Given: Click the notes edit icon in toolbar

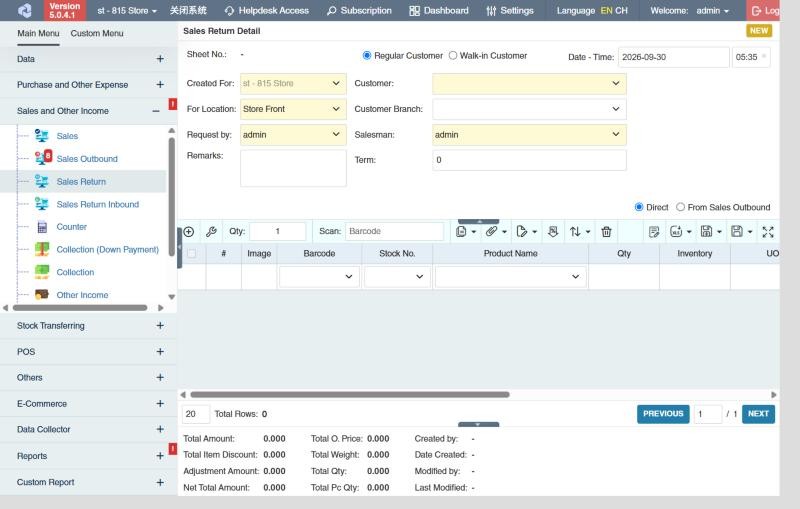Looking at the screenshot, I should coord(654,232).
